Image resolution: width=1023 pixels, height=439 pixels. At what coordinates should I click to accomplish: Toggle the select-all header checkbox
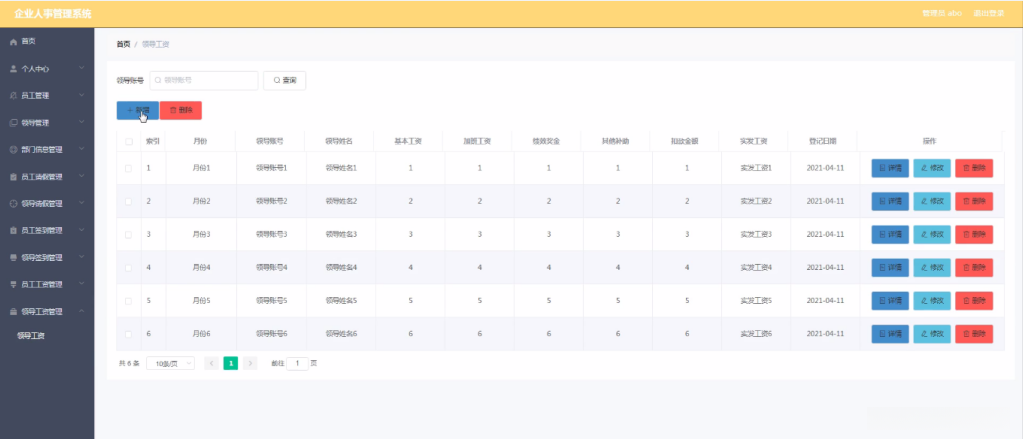[129, 141]
